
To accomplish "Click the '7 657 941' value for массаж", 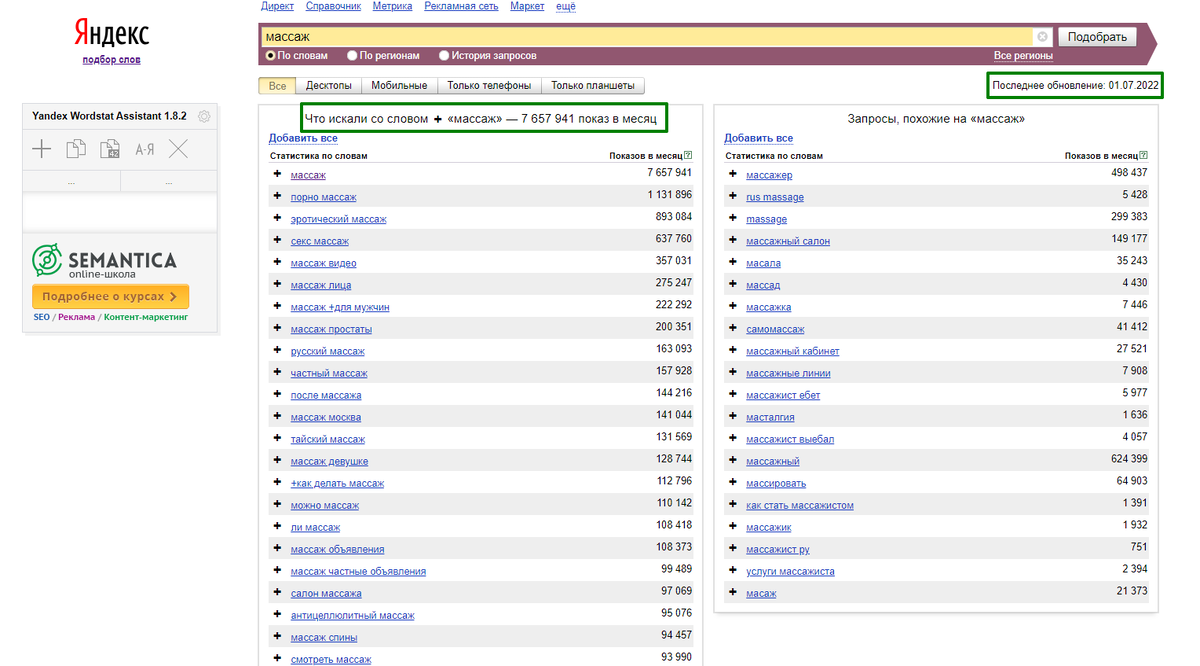I will click(669, 173).
